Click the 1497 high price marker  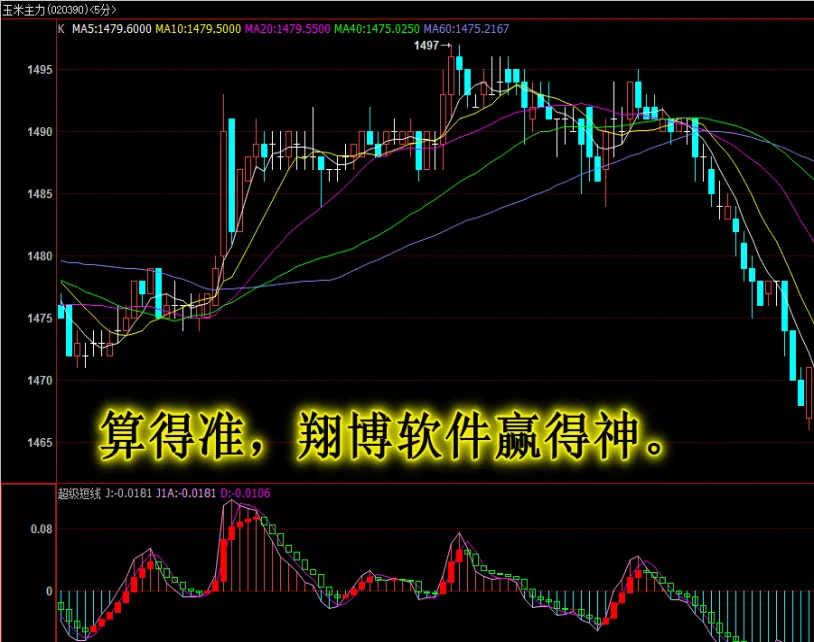432,46
